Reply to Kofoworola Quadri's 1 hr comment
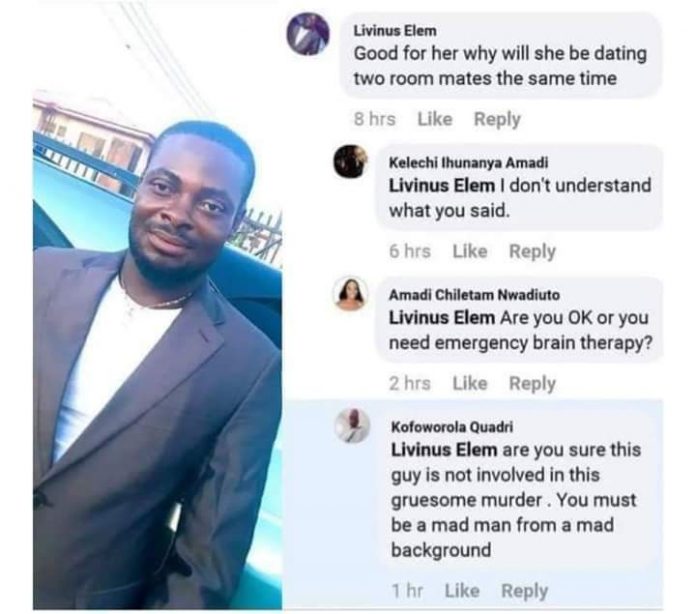696x614 pixels. tap(524, 591)
